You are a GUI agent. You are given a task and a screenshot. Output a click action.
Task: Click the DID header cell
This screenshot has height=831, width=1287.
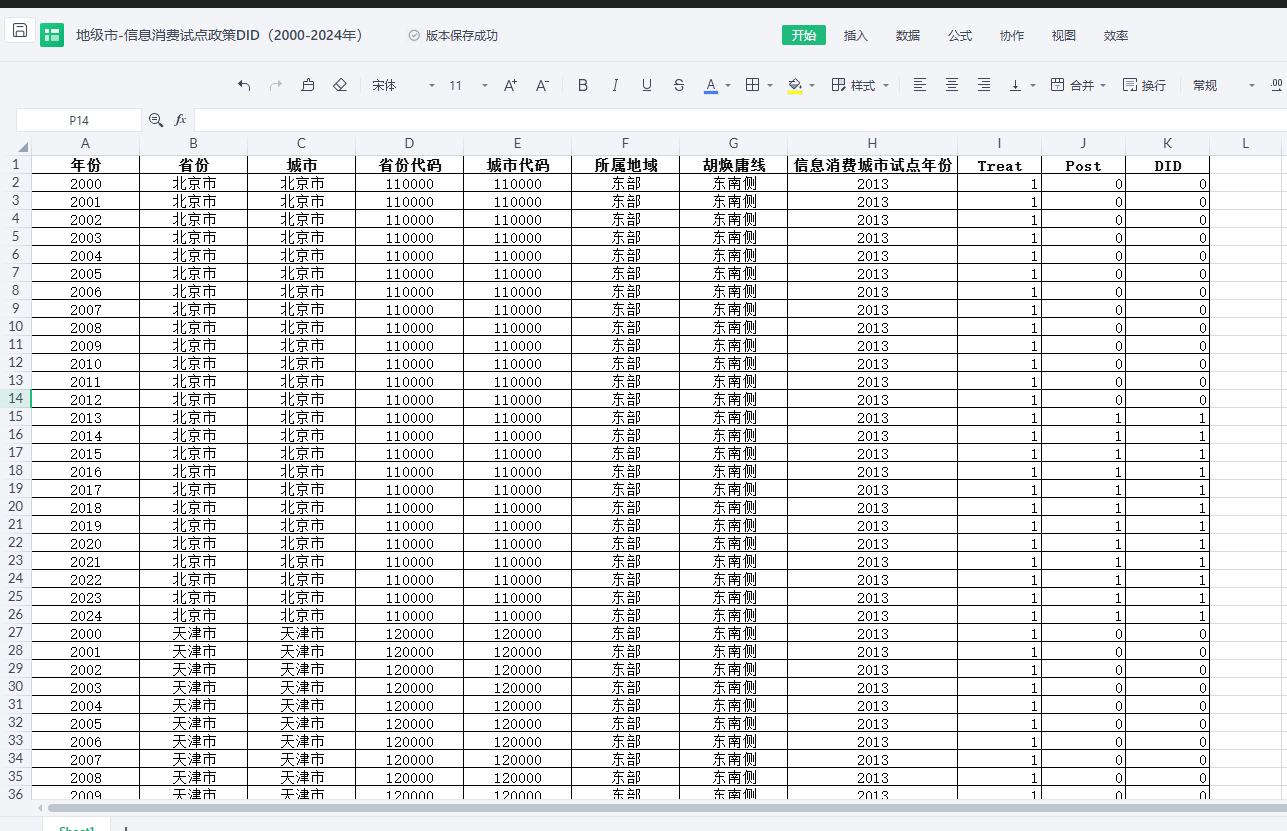click(x=1168, y=165)
